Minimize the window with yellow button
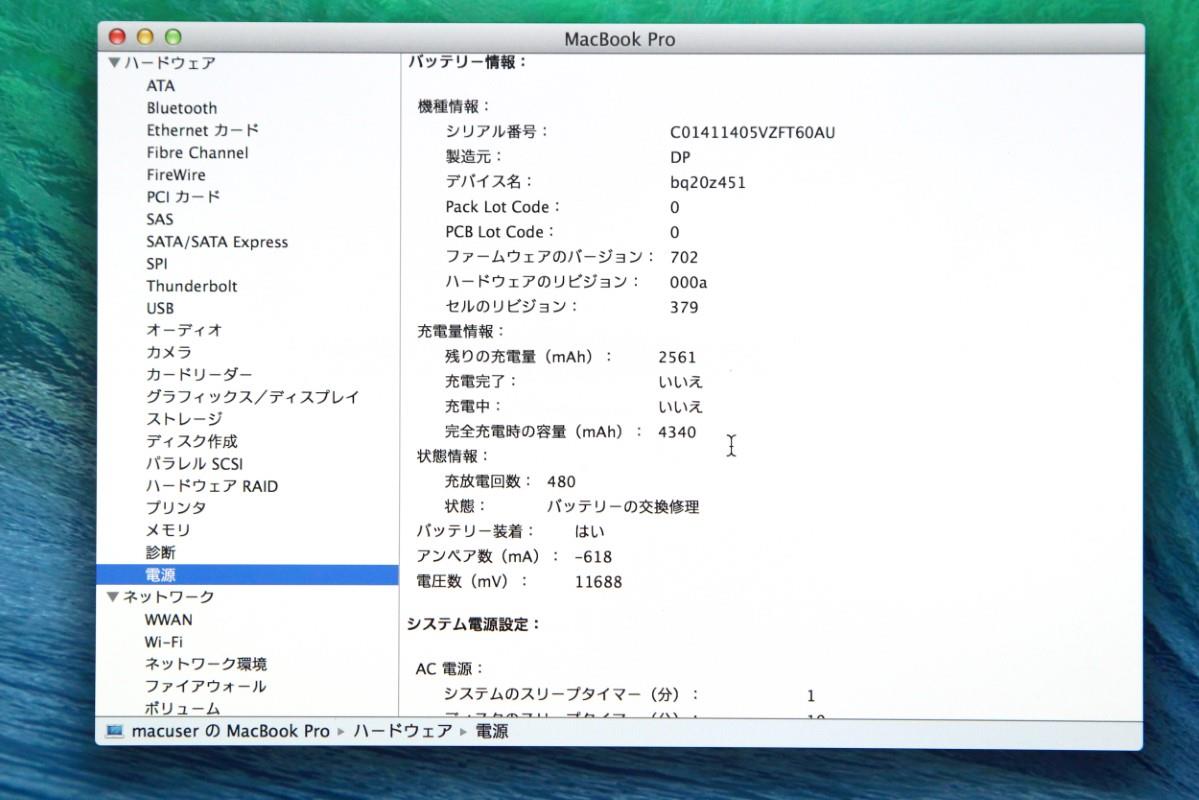Viewport: 1199px width, 800px height. click(x=145, y=37)
